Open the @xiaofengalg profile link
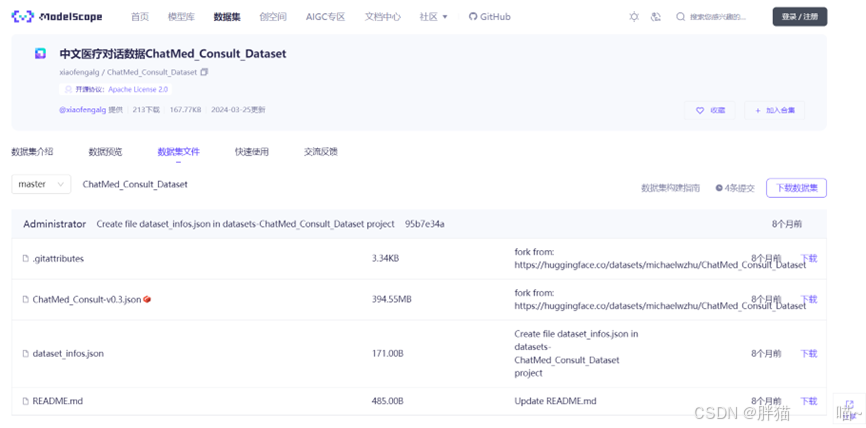 [82, 110]
